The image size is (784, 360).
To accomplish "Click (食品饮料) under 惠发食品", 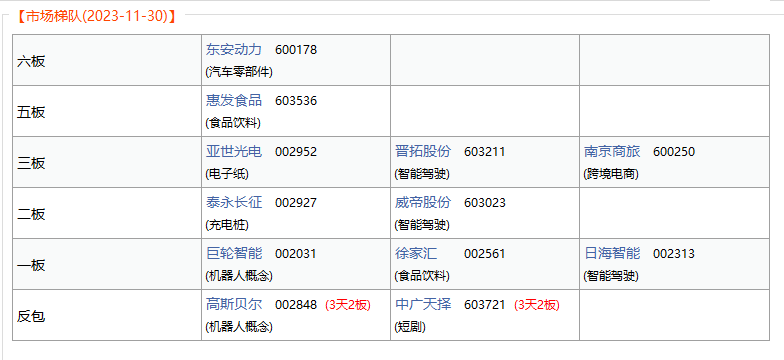I will click(232, 123).
